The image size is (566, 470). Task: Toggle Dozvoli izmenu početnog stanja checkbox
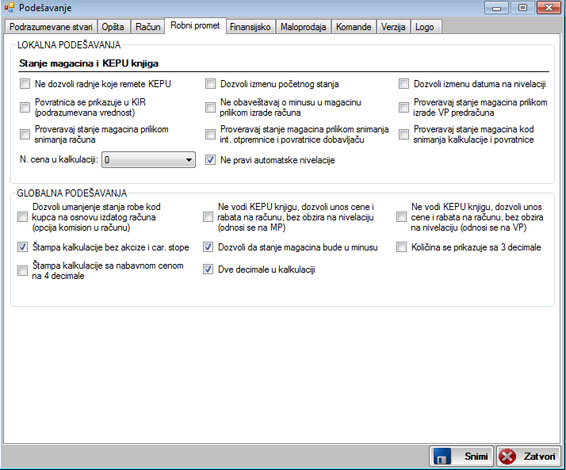tap(210, 84)
